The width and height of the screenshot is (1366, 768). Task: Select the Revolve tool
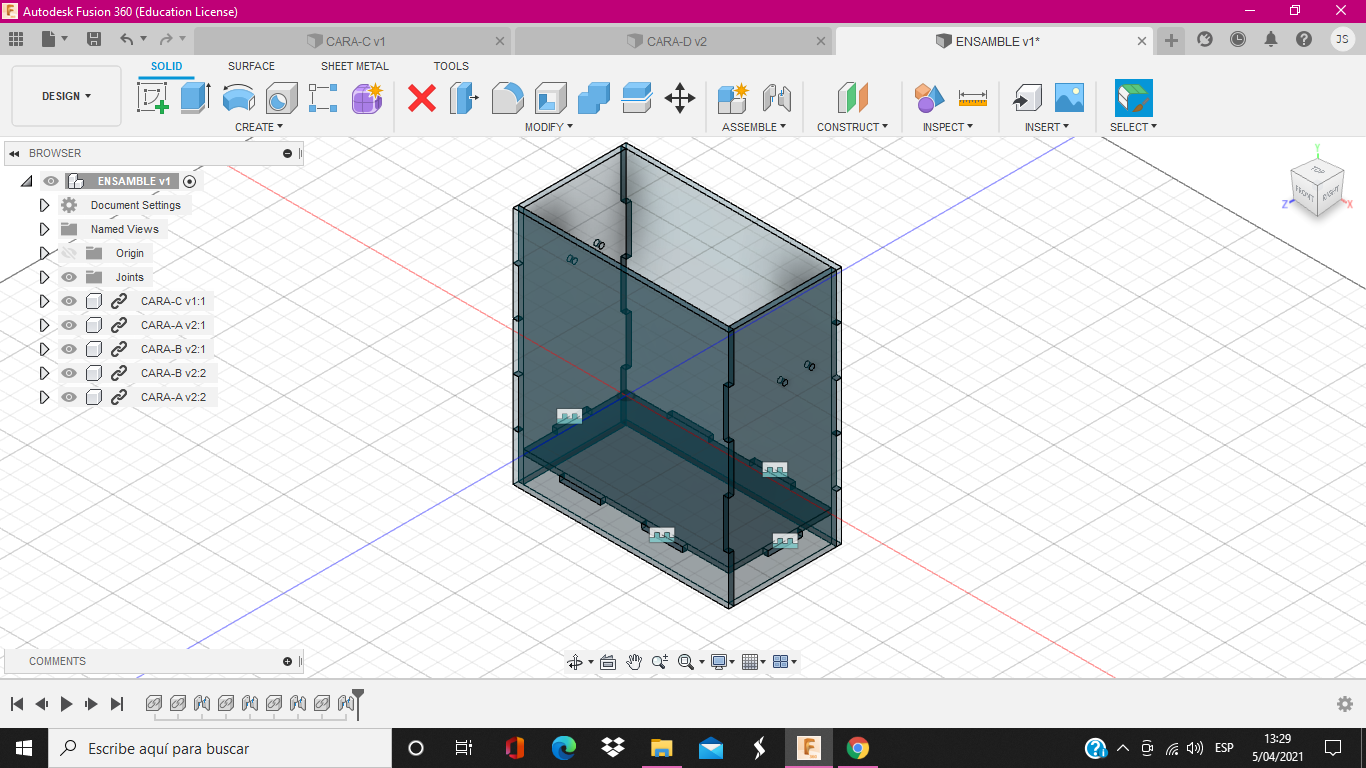[x=238, y=98]
